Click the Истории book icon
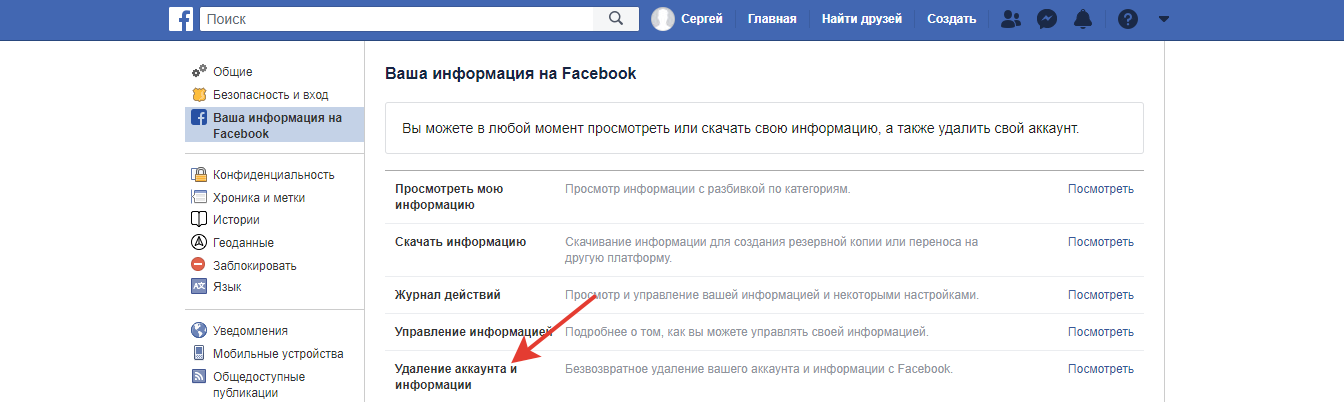The width and height of the screenshot is (1344, 402). (x=198, y=220)
